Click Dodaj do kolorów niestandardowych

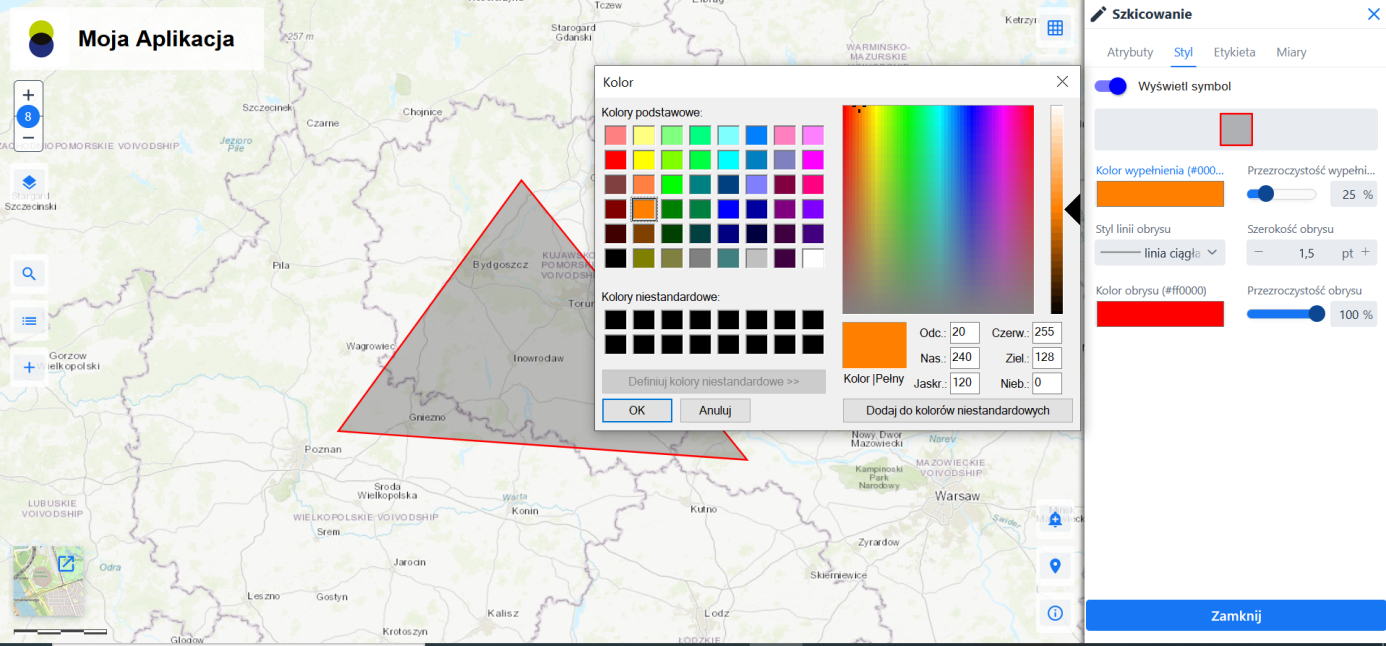tap(957, 410)
